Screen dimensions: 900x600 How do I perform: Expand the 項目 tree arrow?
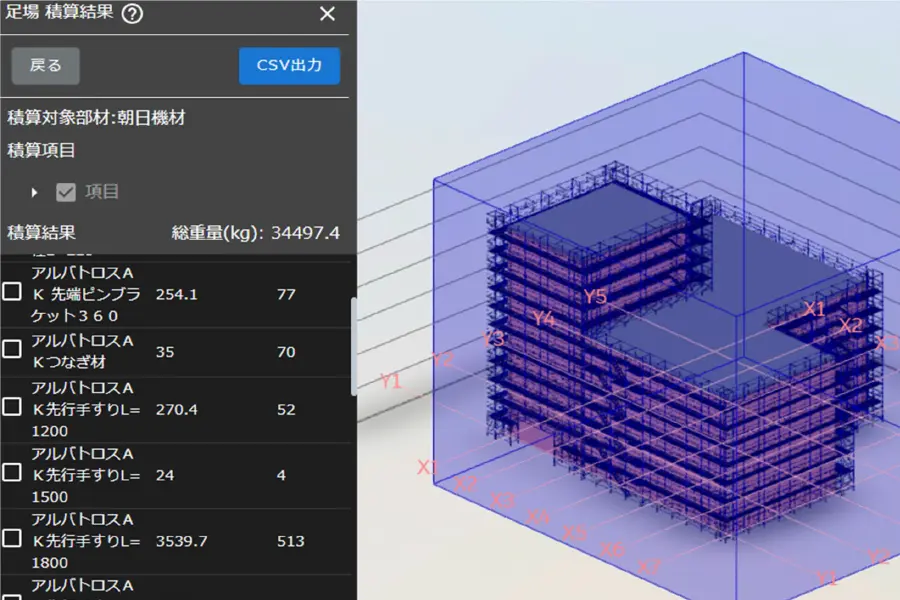click(x=35, y=192)
